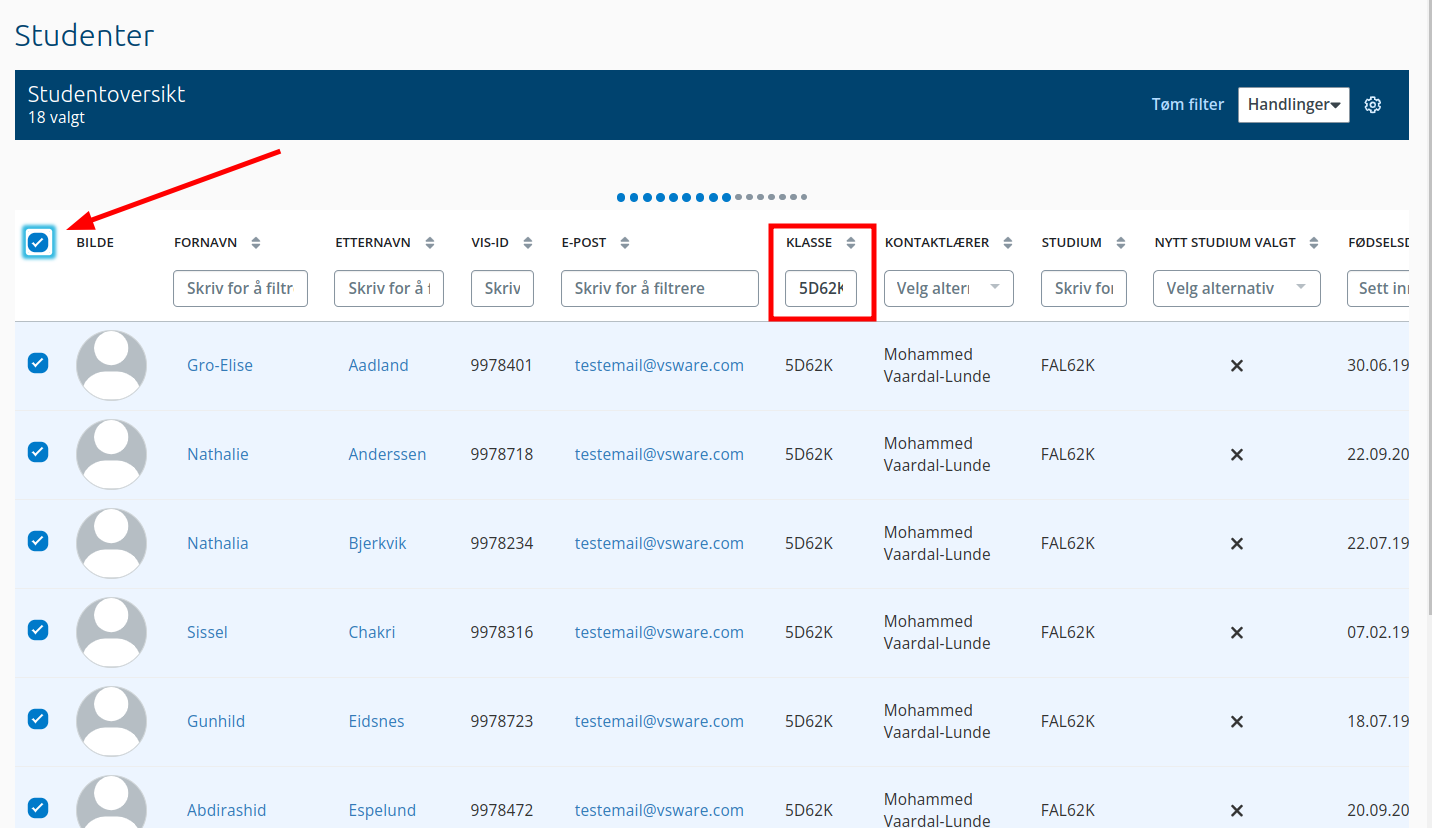This screenshot has width=1432, height=828.
Task: Click the Bilde column header
Action: (95, 243)
